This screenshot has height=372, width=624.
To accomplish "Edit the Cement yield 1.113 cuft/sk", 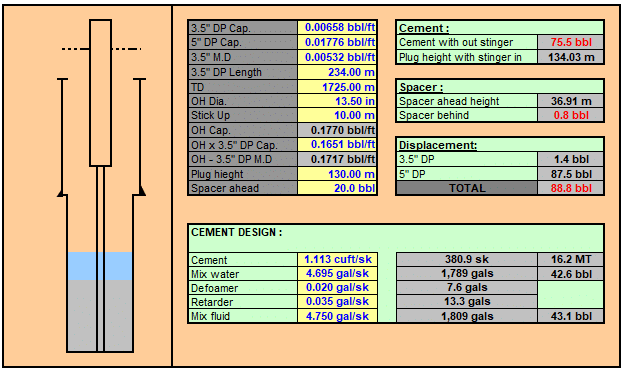I will click(337, 259).
